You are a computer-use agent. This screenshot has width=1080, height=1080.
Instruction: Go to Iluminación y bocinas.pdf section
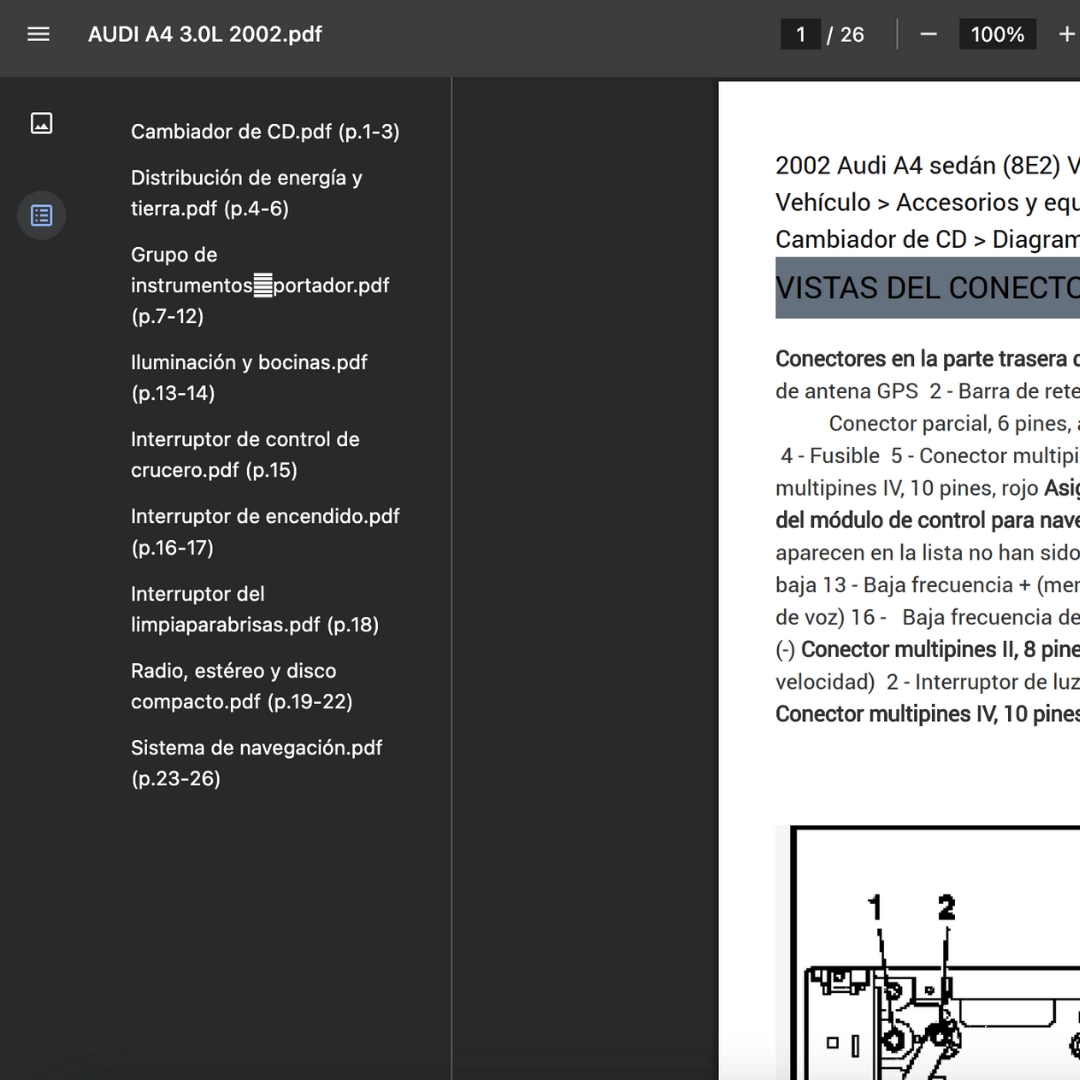[249, 377]
